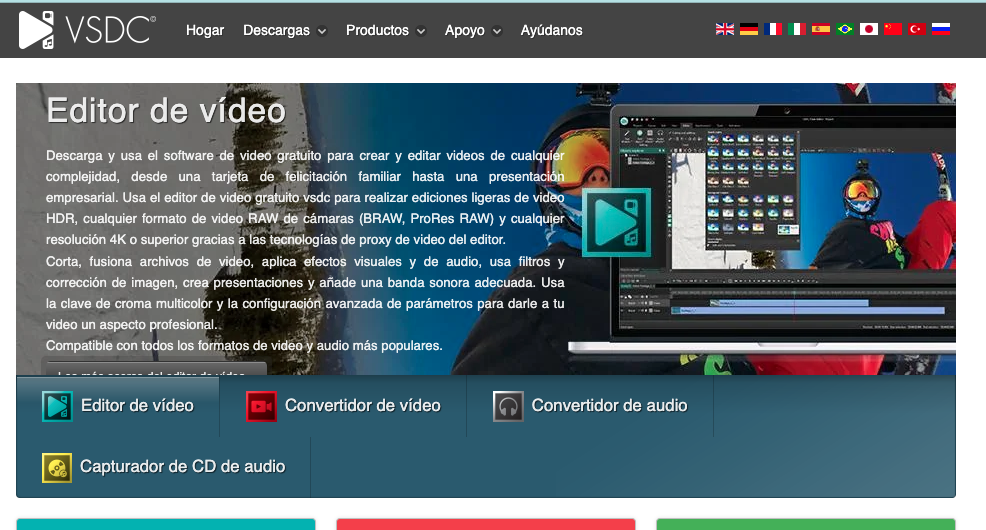
Task: Select the Turkish flag language
Action: pos(917,29)
